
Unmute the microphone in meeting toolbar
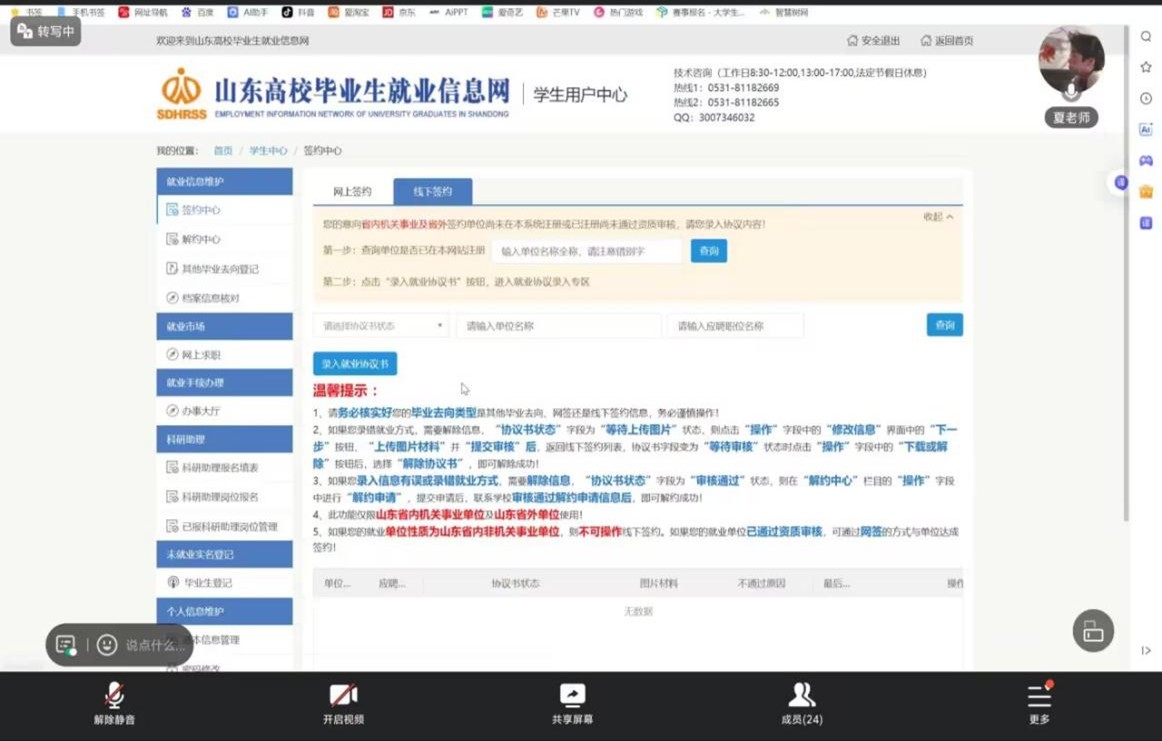click(114, 702)
